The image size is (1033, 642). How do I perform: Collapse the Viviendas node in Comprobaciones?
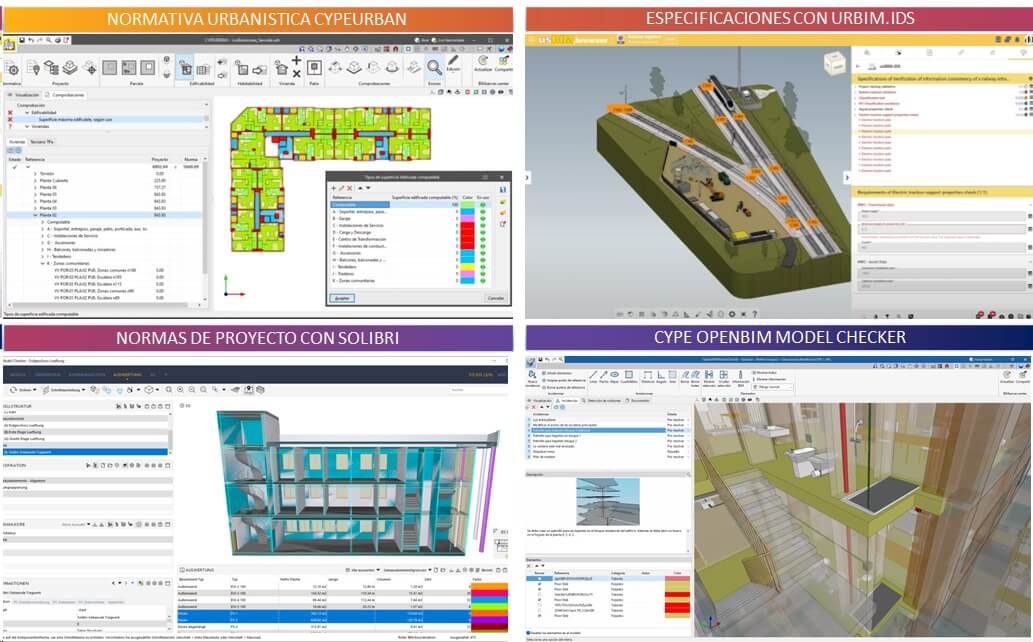(27, 126)
